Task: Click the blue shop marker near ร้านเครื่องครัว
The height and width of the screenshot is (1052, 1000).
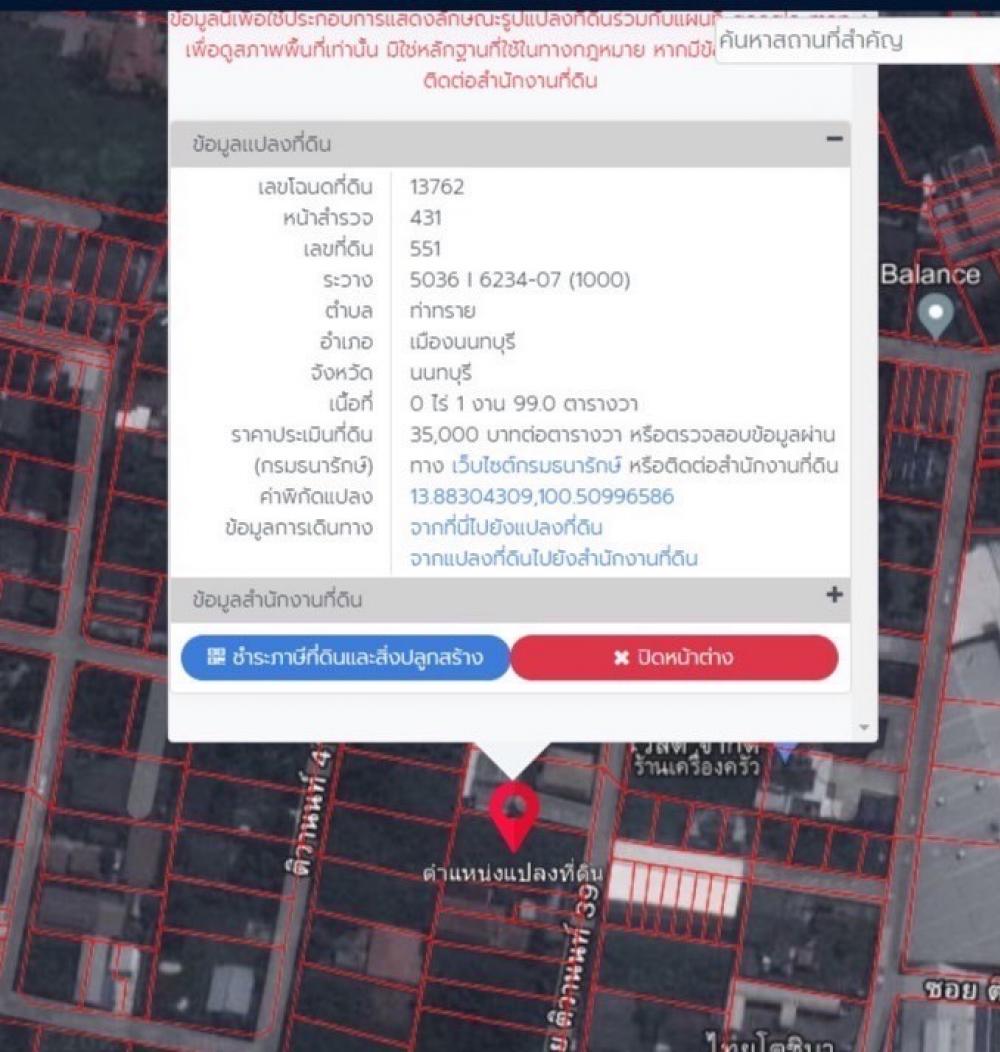Action: pyautogui.click(x=787, y=748)
